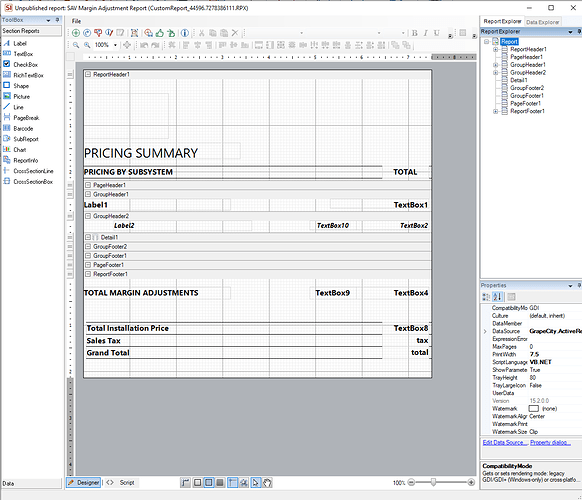Collapse the ReportHeader1 section

(88, 74)
